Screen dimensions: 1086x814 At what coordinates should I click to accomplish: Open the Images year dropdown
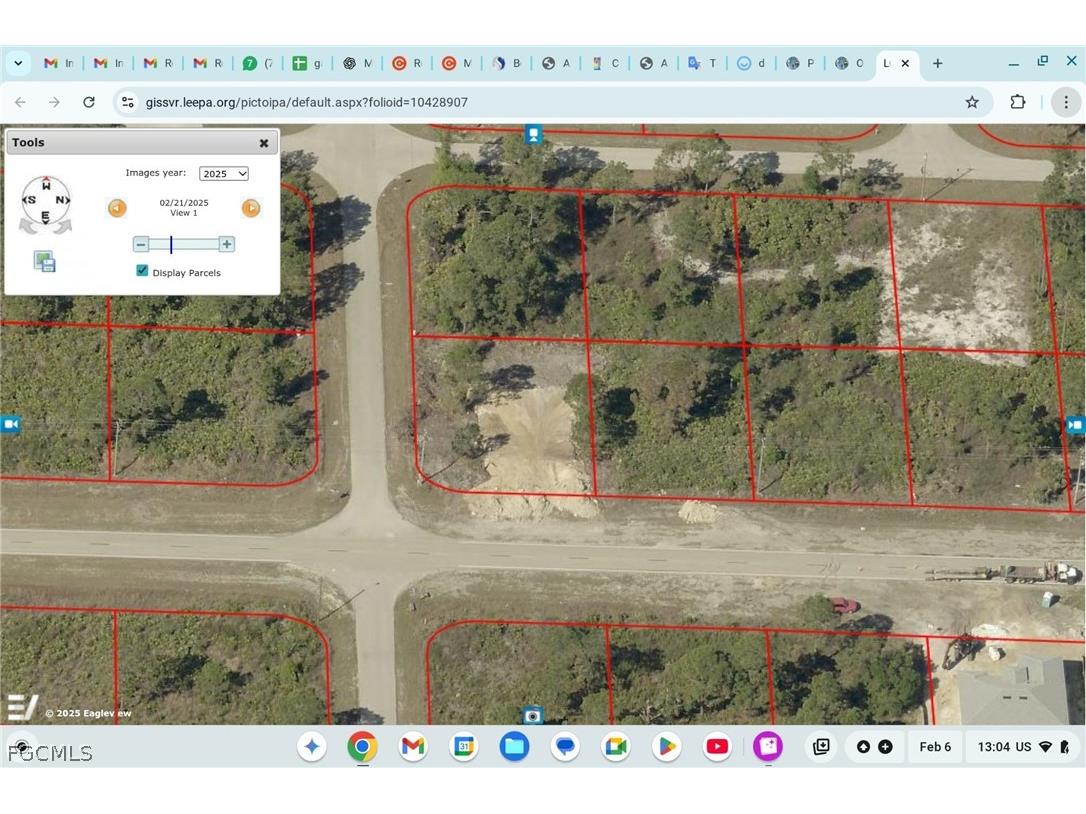[x=223, y=173]
